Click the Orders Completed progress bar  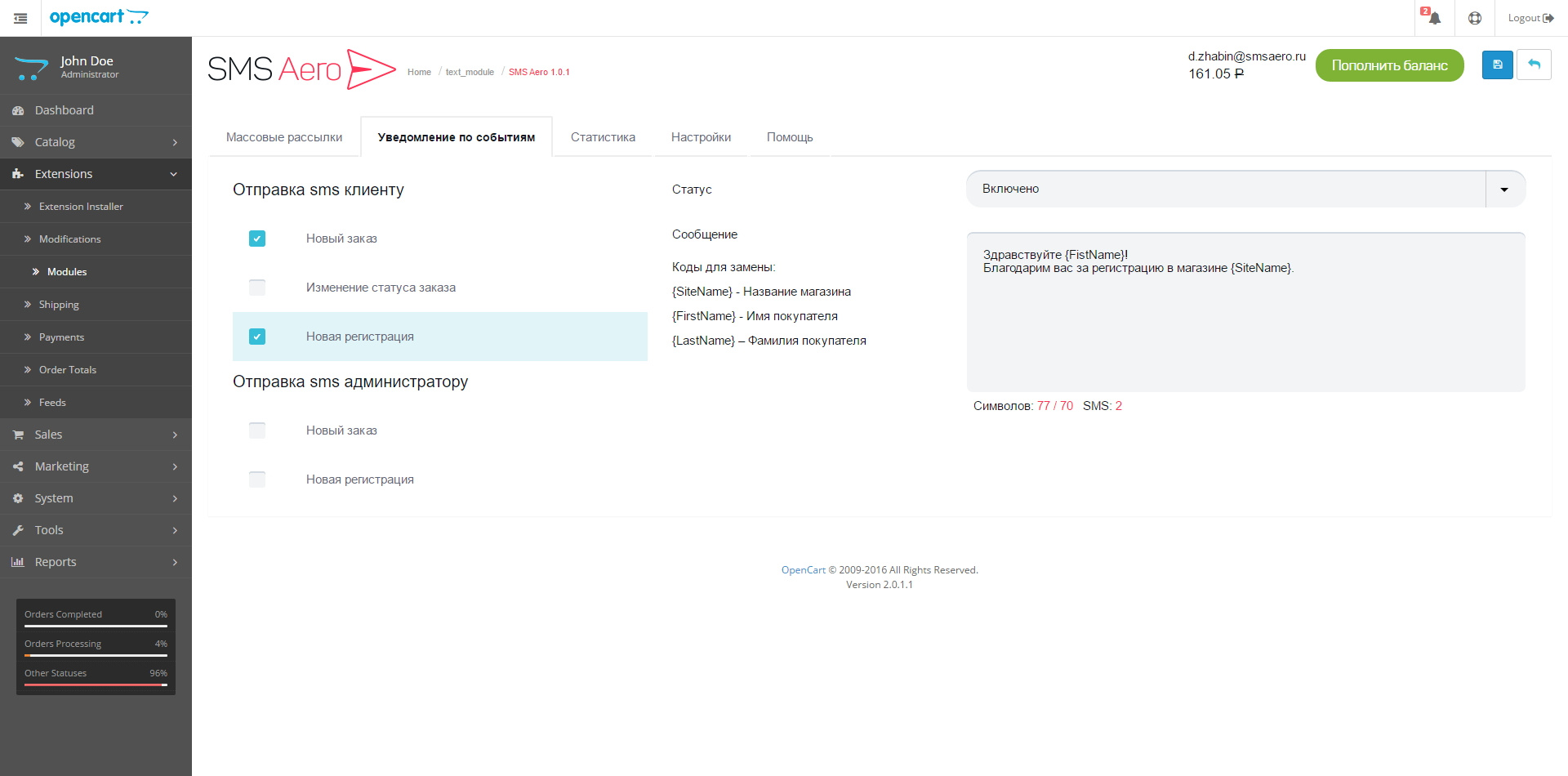click(96, 627)
